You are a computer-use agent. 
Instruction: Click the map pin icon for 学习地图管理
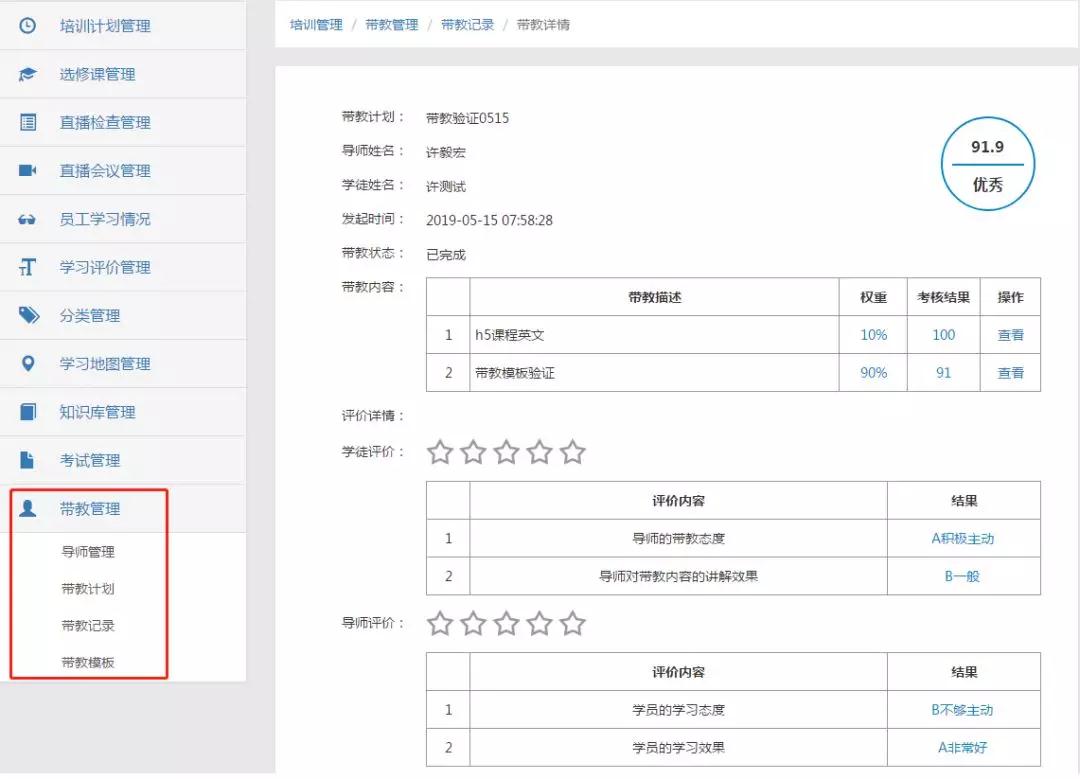[28, 364]
